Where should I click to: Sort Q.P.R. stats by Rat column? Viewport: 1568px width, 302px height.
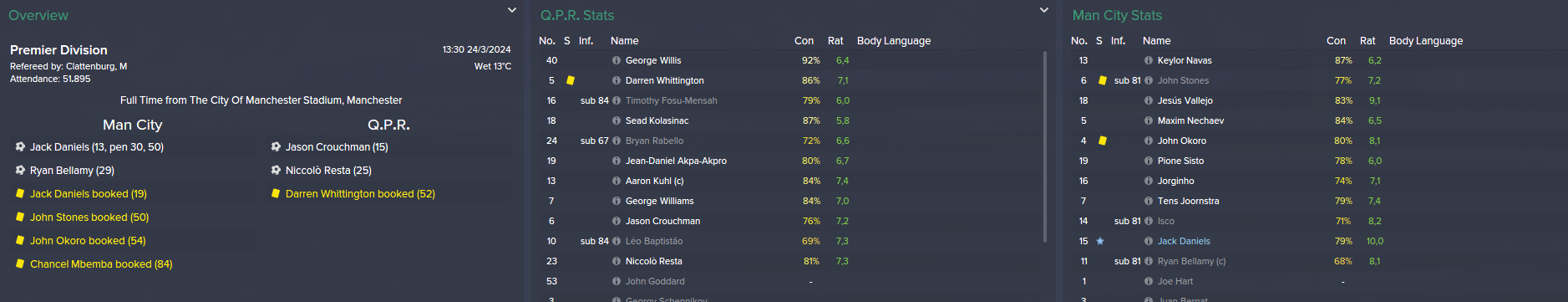(835, 40)
